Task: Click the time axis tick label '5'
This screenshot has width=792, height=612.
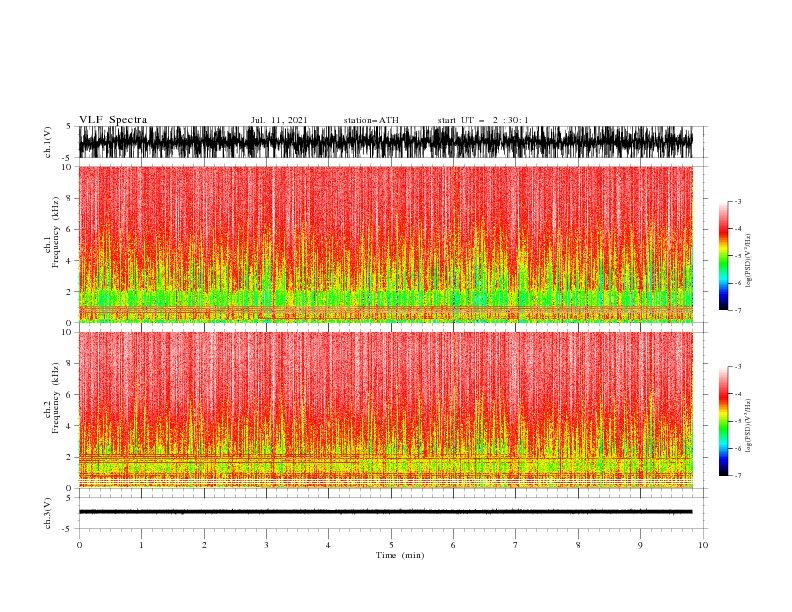Action: coord(391,545)
